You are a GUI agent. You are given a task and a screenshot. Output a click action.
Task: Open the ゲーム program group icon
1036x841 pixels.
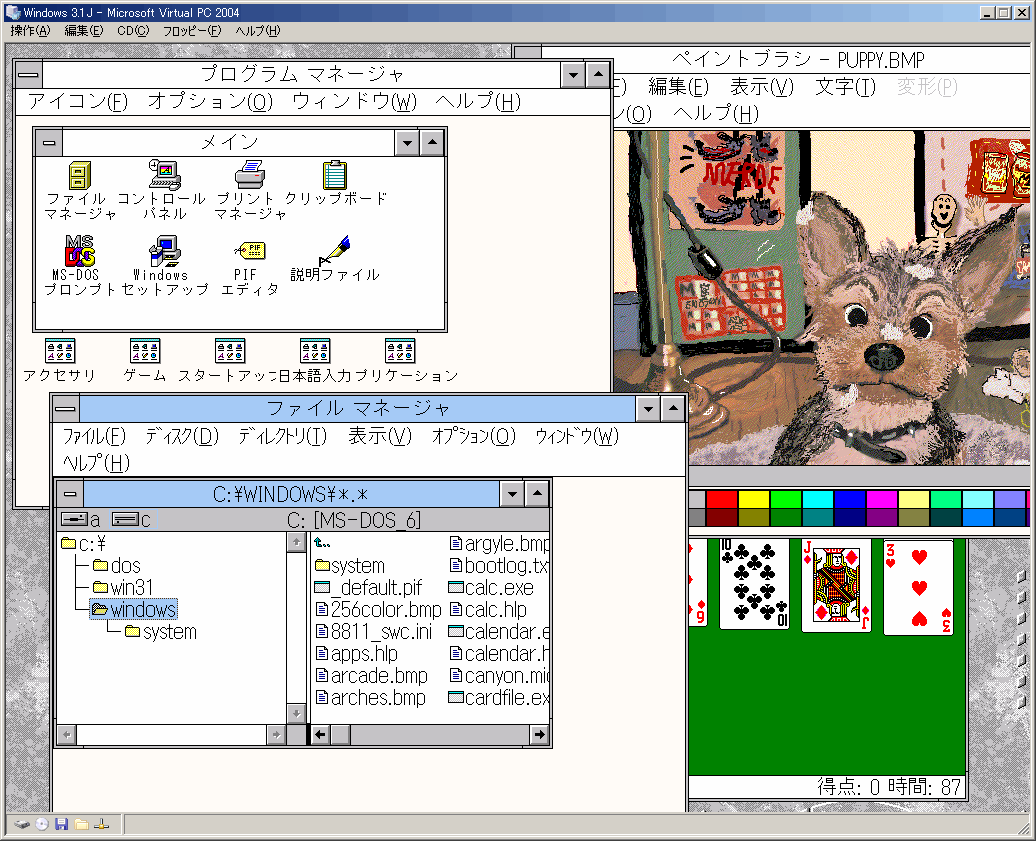click(x=145, y=351)
